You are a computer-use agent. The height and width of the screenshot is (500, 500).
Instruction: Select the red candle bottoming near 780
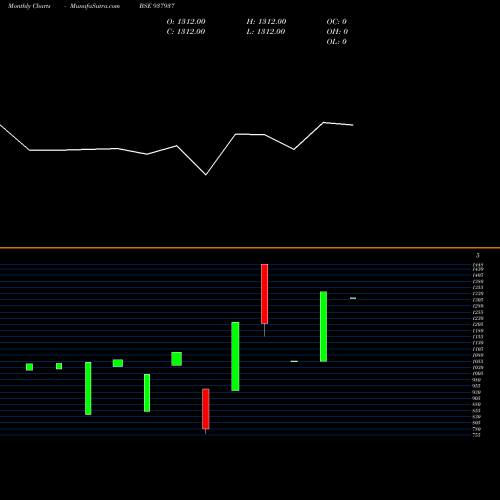click(206, 409)
